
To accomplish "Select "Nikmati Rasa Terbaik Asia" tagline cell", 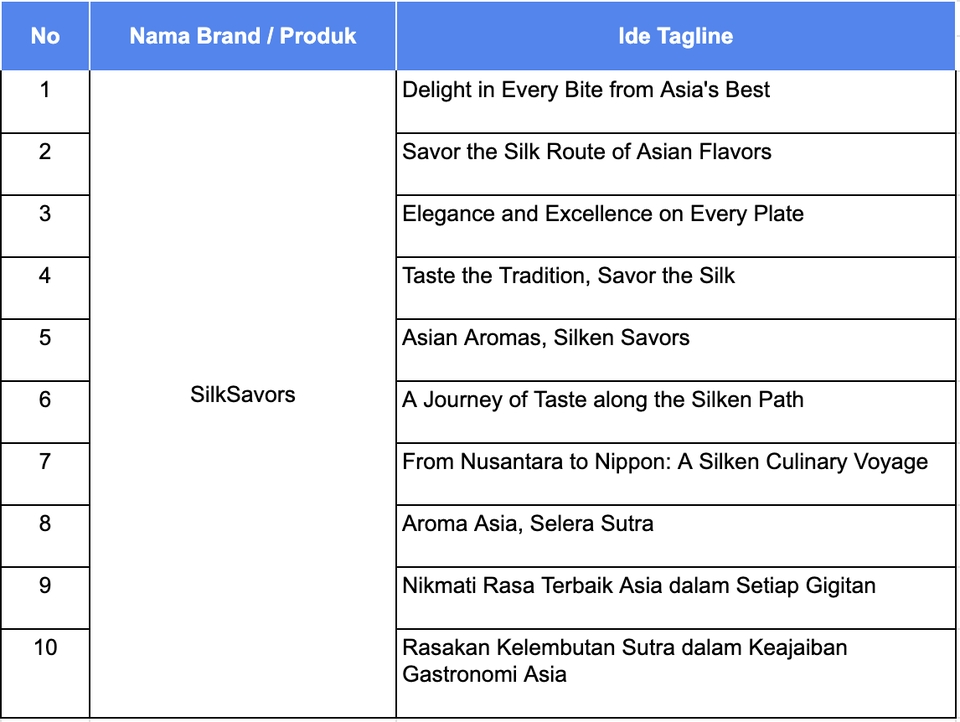I will (x=639, y=586).
